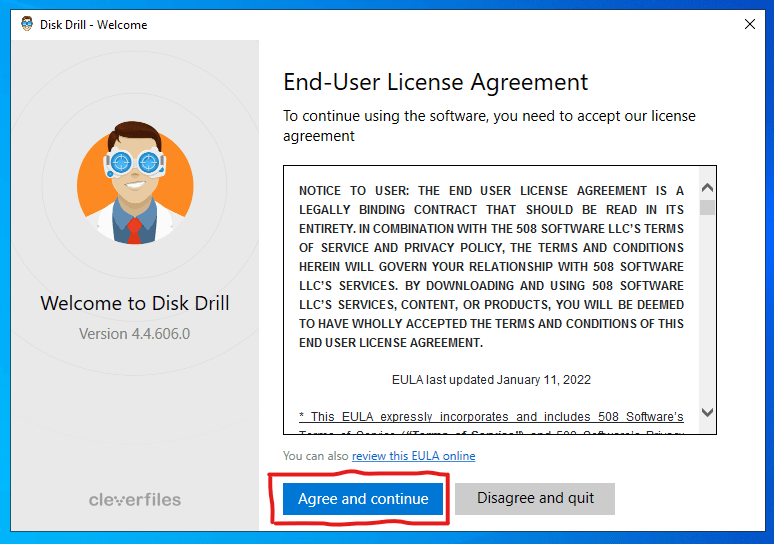Image resolution: width=774 pixels, height=544 pixels.
Task: Click the EULA scrollbar down arrow
Action: (x=707, y=412)
